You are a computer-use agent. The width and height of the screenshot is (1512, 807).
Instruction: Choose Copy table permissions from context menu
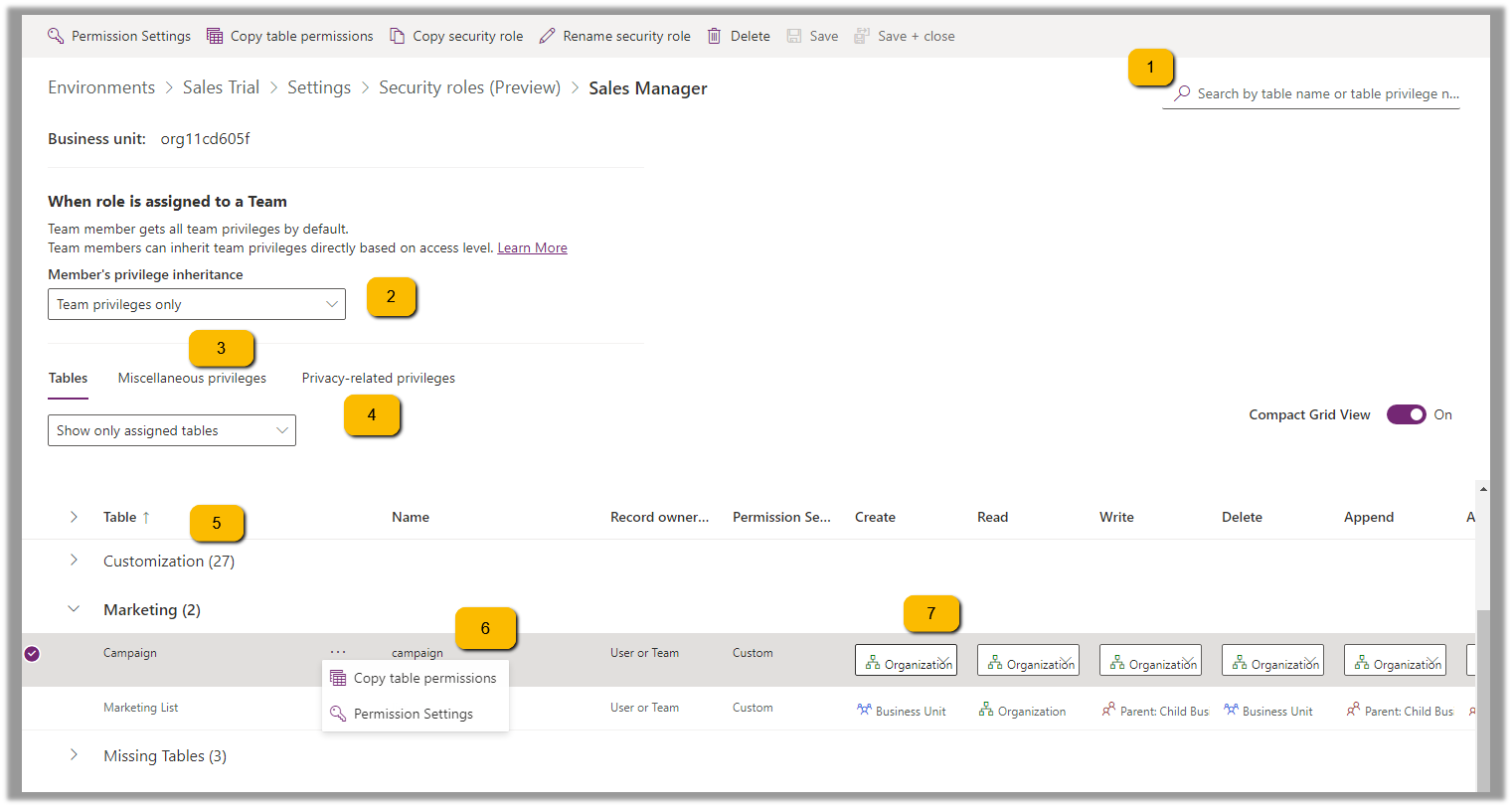pyautogui.click(x=424, y=678)
